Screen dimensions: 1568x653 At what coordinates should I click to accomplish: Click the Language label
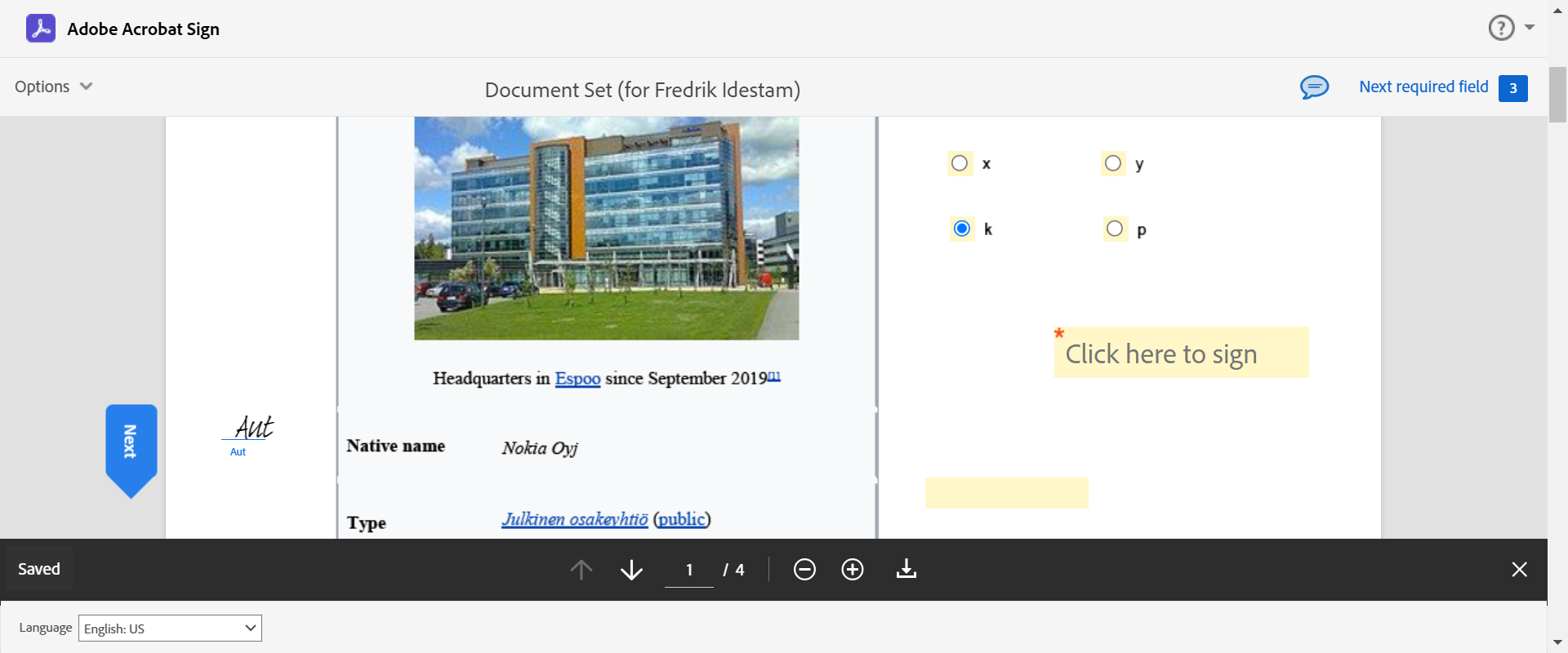tap(46, 628)
